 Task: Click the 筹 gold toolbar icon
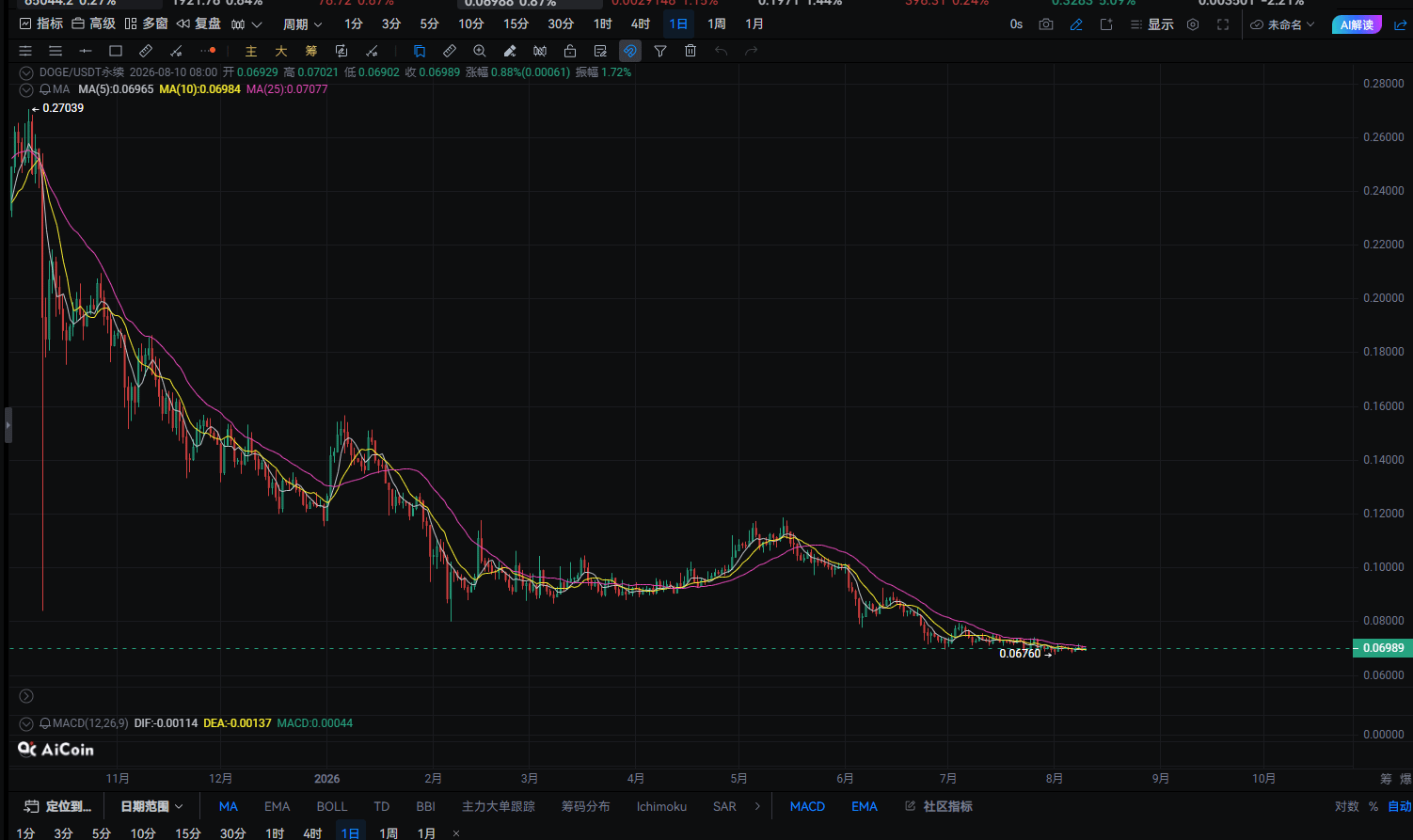click(x=311, y=51)
